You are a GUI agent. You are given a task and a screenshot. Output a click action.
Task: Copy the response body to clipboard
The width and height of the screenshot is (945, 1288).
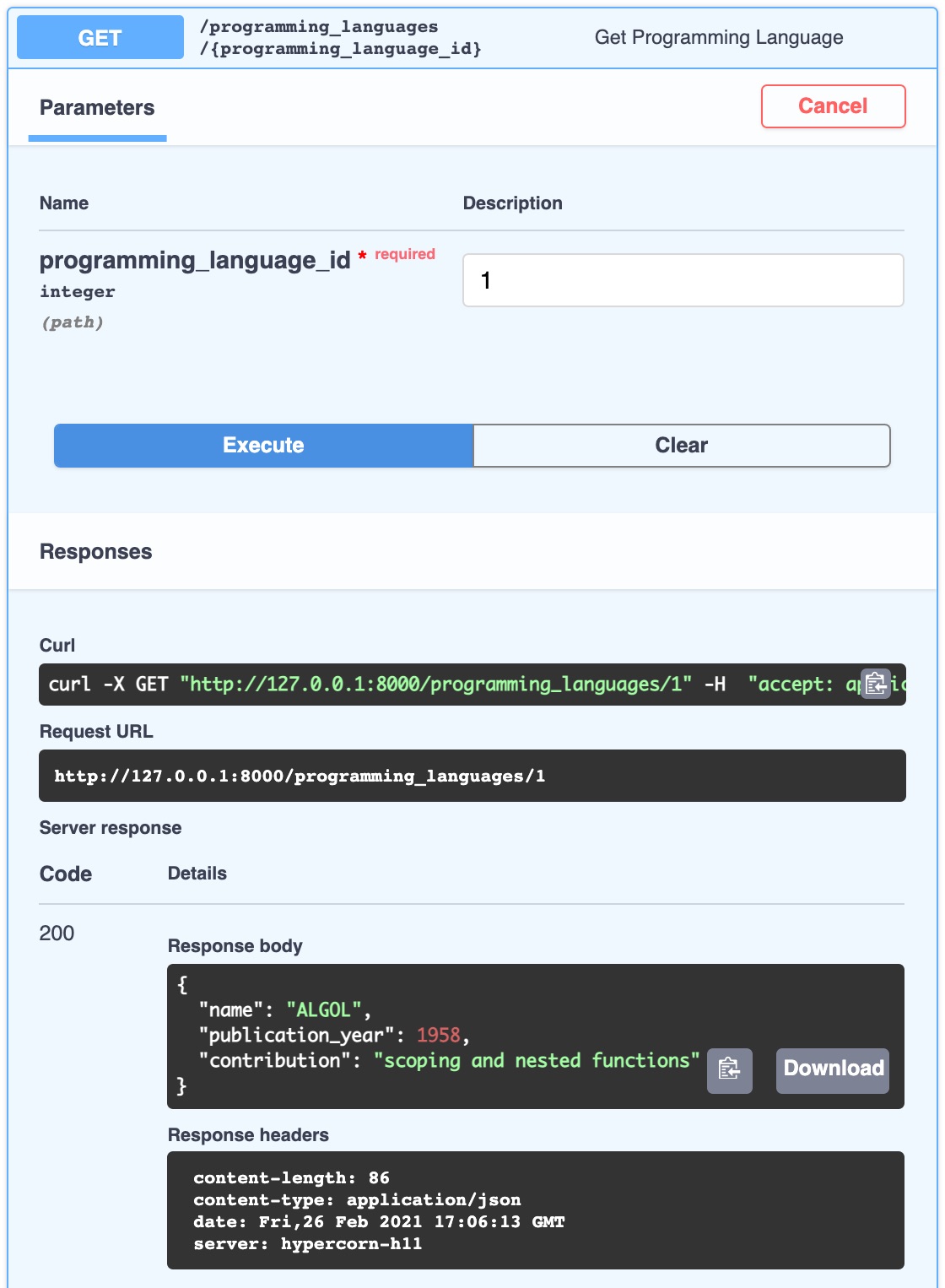coord(729,1069)
